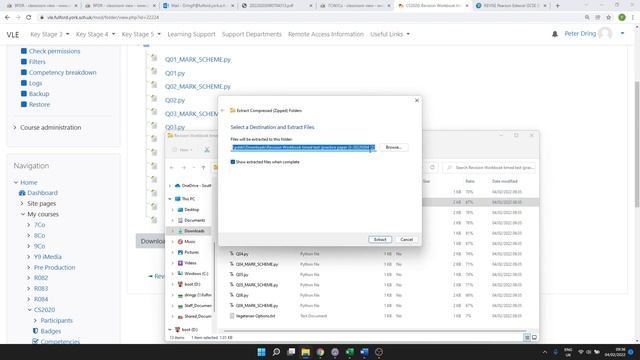Open Remote Access Information link
Image resolution: width=640 pixels, height=360 pixels.
[x=326, y=34]
